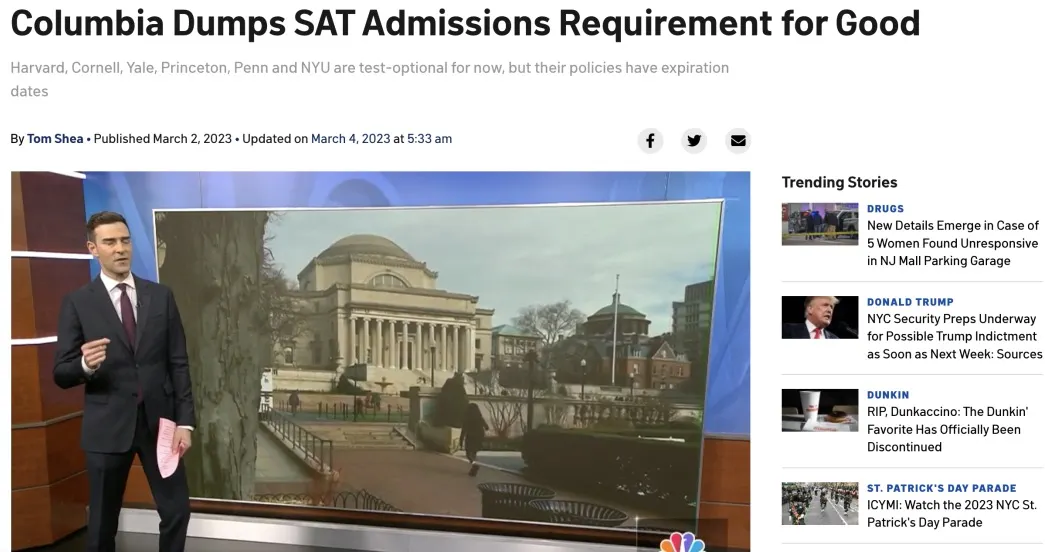Open the DRUGS category label

885,209
